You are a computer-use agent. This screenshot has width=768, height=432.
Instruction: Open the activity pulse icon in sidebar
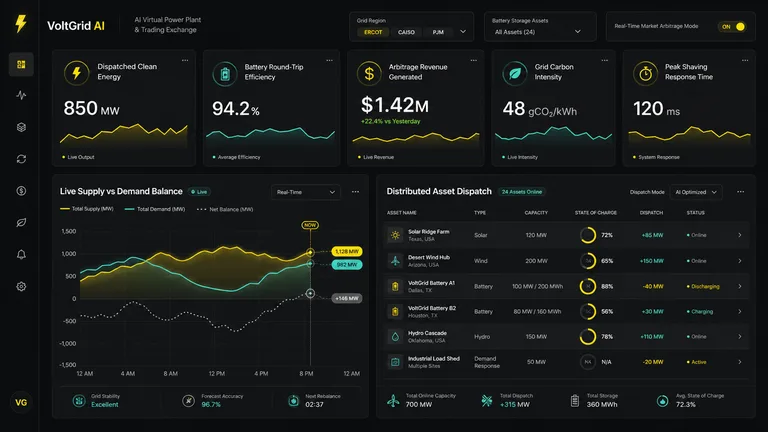click(21, 95)
